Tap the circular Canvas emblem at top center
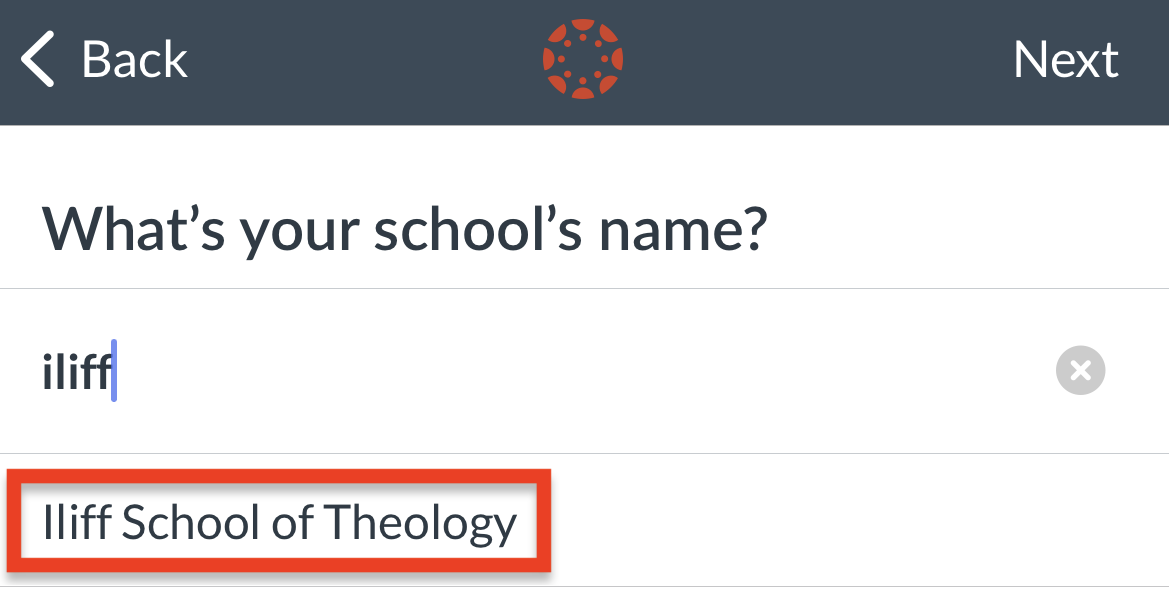1169x604 pixels. 584,59
